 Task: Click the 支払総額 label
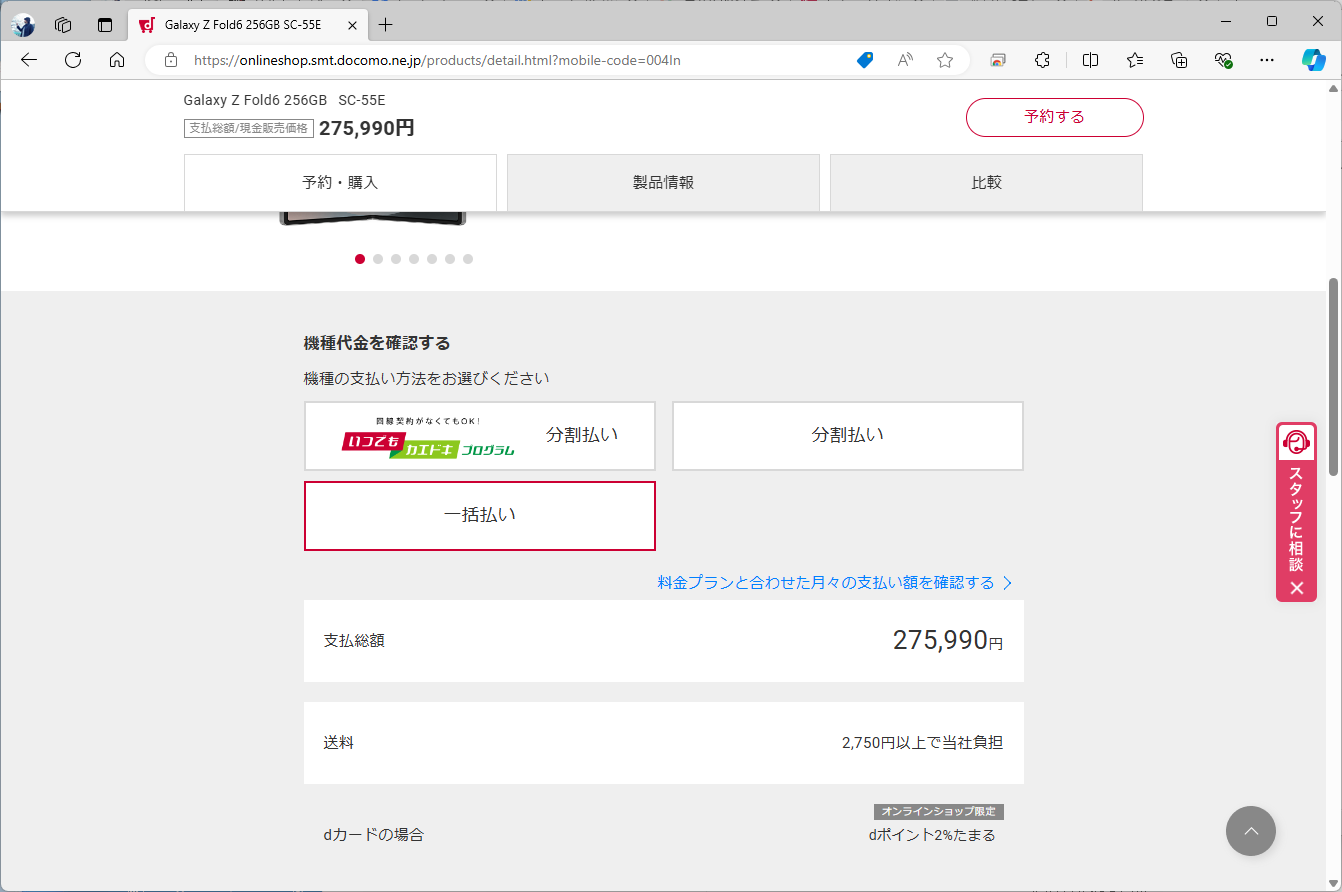pos(354,641)
